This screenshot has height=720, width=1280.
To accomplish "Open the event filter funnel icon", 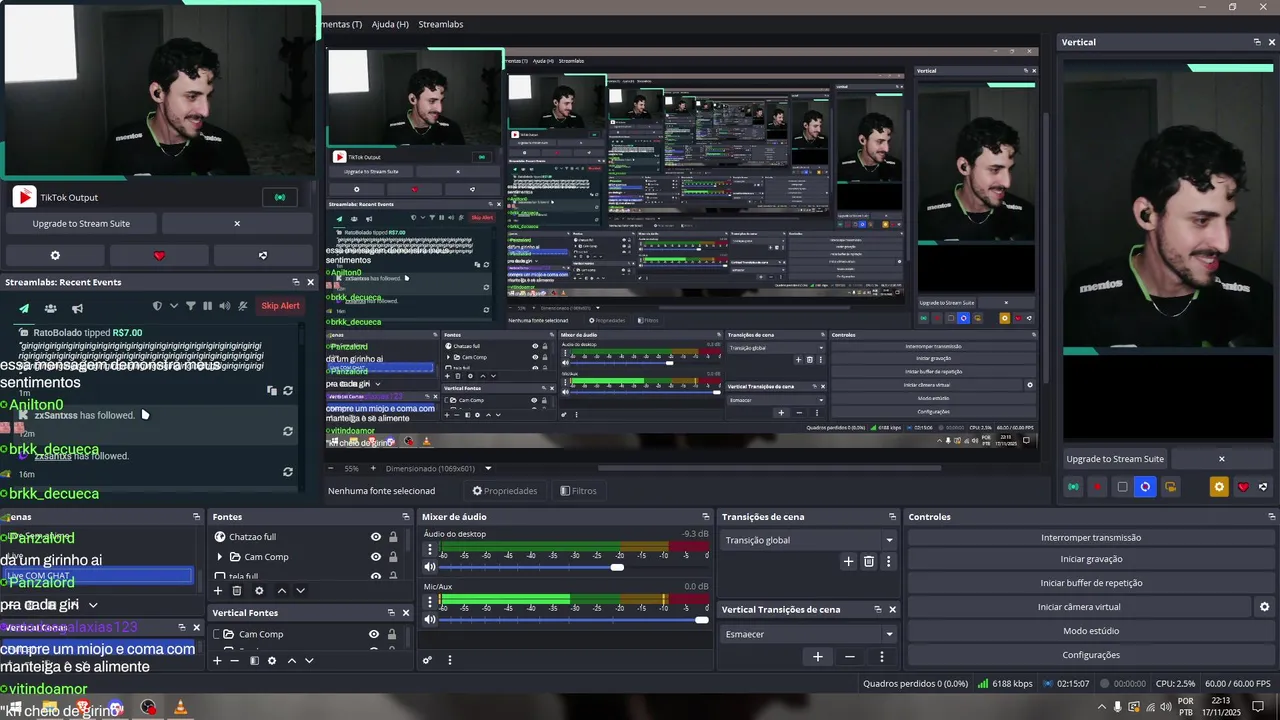I will pyautogui.click(x=191, y=306).
